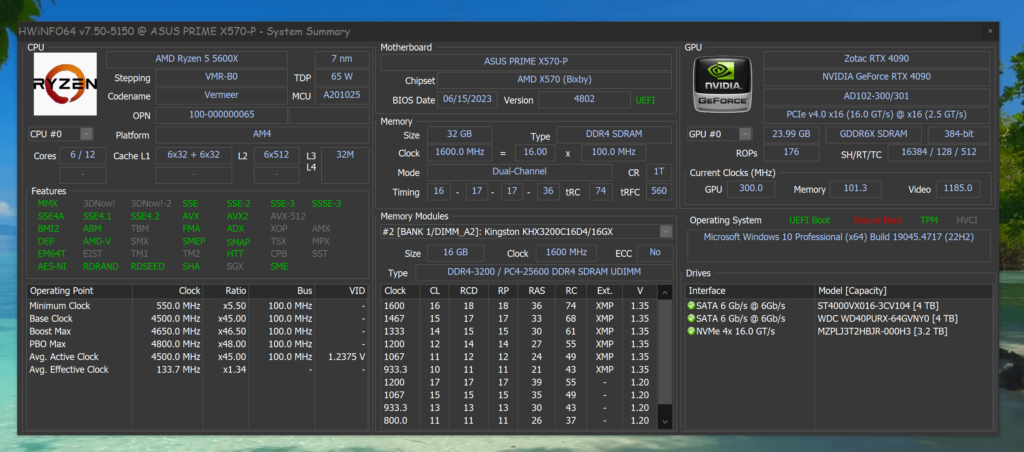Select the Avg. Effective Clock row

point(197,370)
